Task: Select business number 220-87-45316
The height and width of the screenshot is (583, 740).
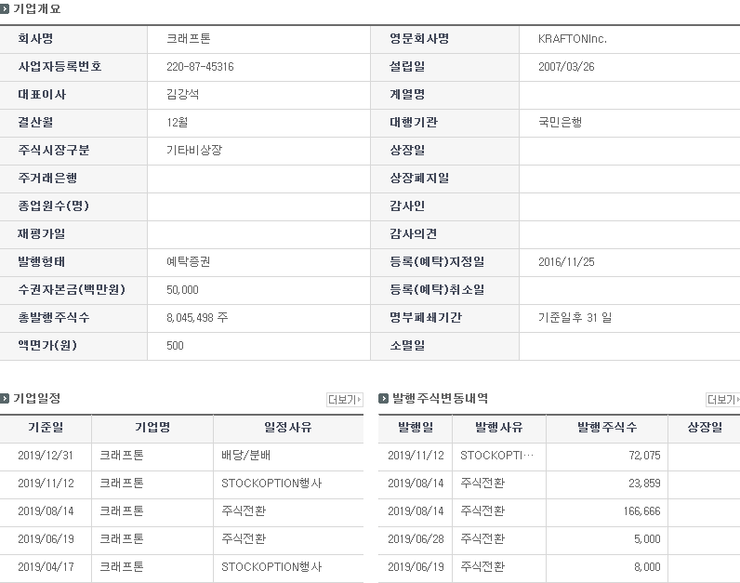Action: (200, 67)
